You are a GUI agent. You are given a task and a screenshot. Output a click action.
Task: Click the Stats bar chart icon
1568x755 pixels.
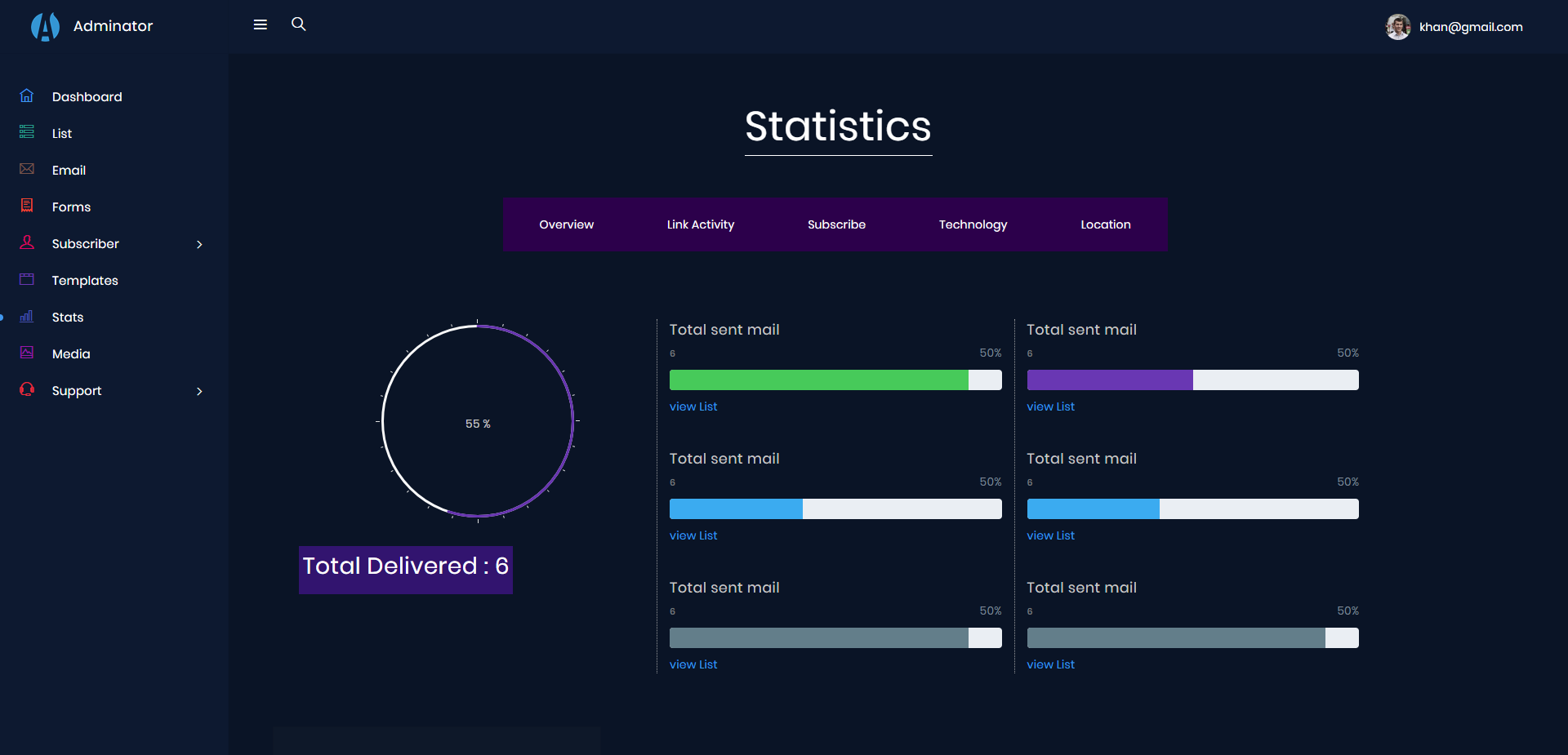click(27, 316)
